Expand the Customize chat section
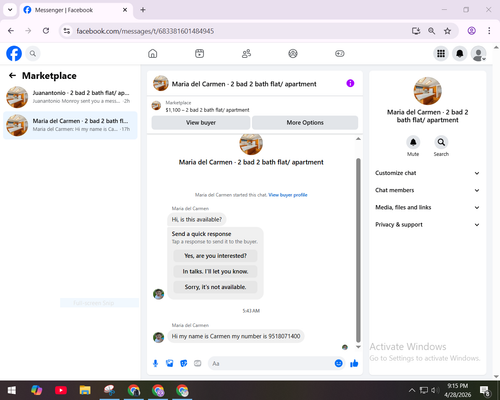This screenshot has height=400, width=500. (x=427, y=173)
